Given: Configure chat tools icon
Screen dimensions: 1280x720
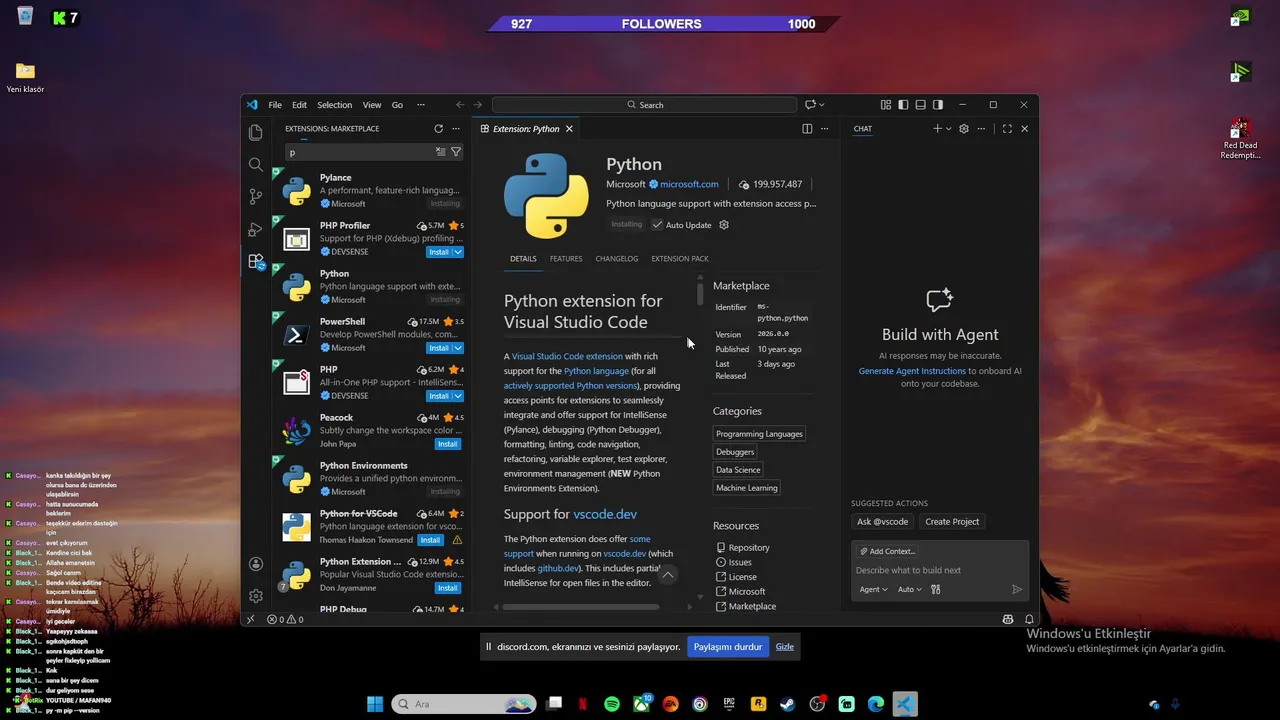Looking at the screenshot, I should 936,590.
